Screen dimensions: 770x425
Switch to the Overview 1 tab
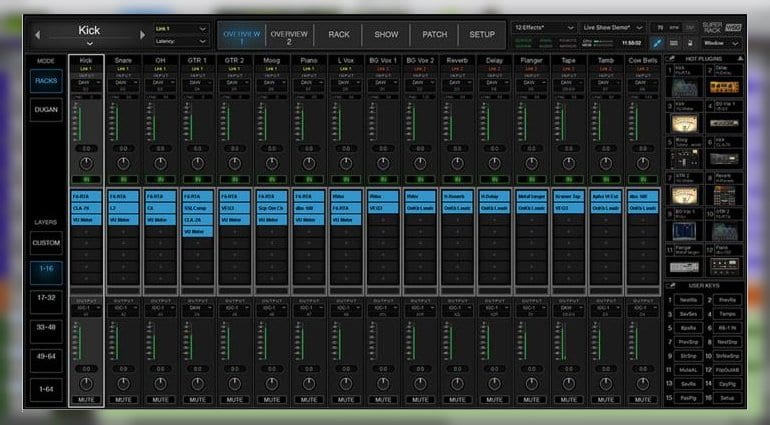pyautogui.click(x=241, y=35)
